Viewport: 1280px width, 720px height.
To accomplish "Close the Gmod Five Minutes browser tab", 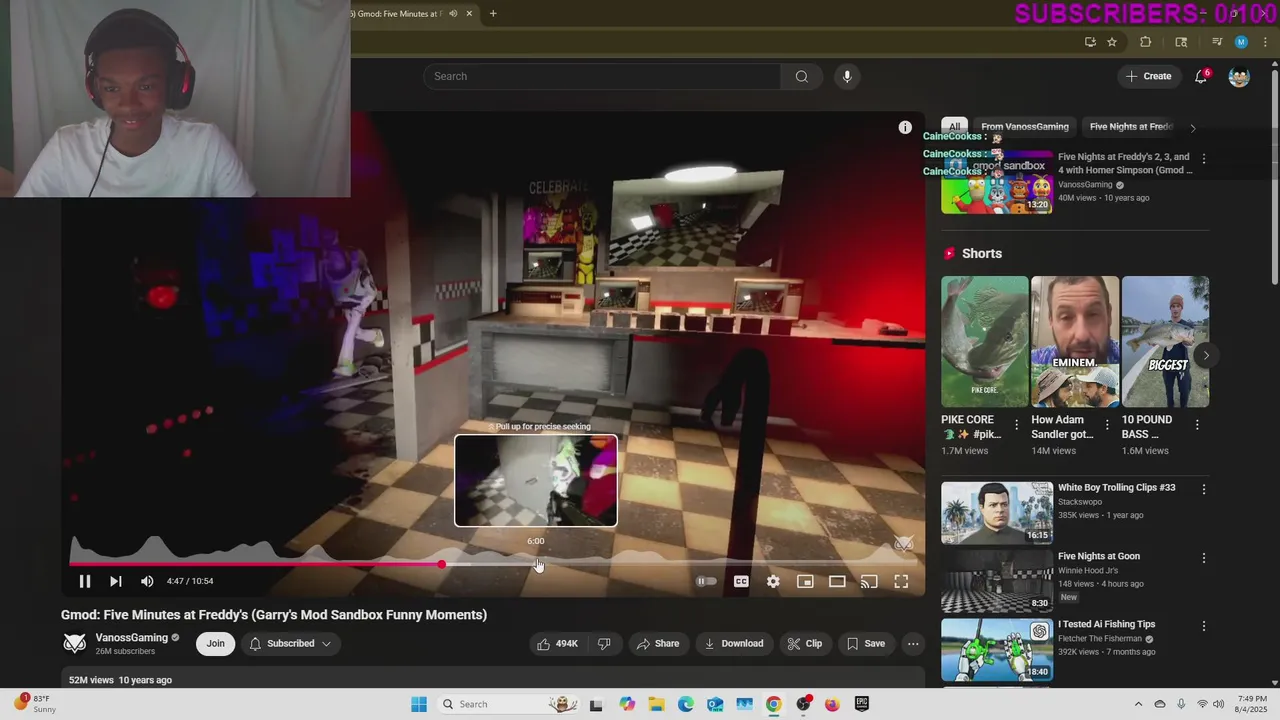I will tap(469, 13).
